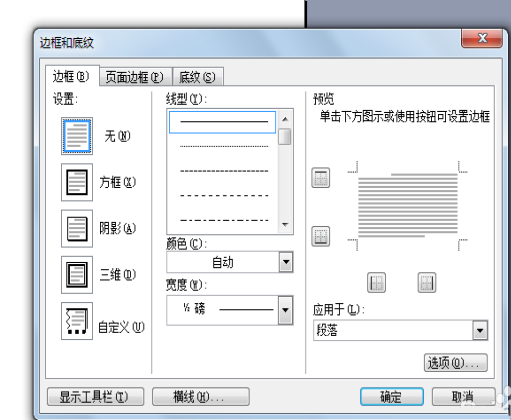Image resolution: width=511 pixels, height=420 pixels.
Task: Click the 三维(D) setting label
Action: click(118, 275)
